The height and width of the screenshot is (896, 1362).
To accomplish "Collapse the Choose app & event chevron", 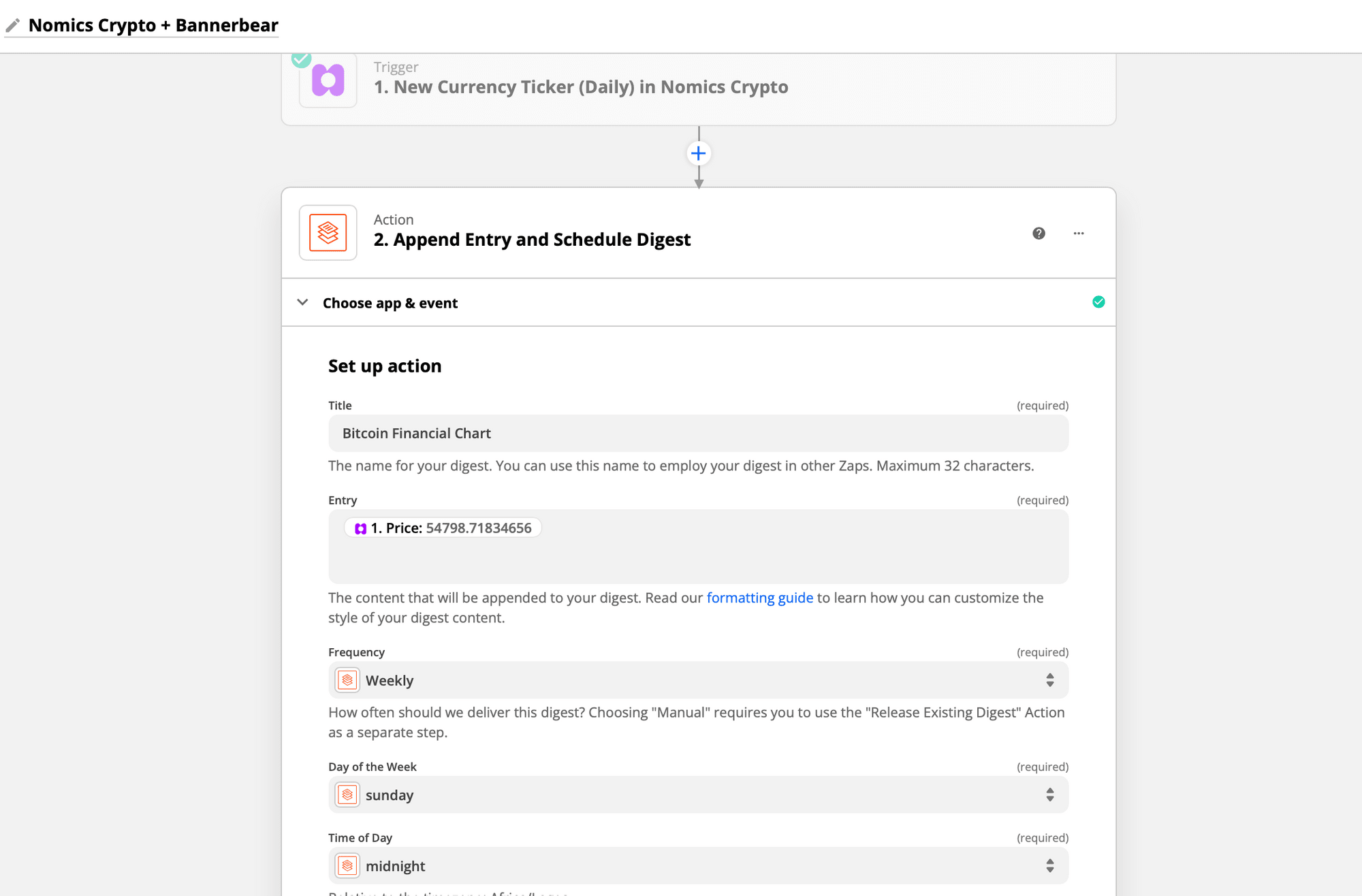I will [x=303, y=302].
